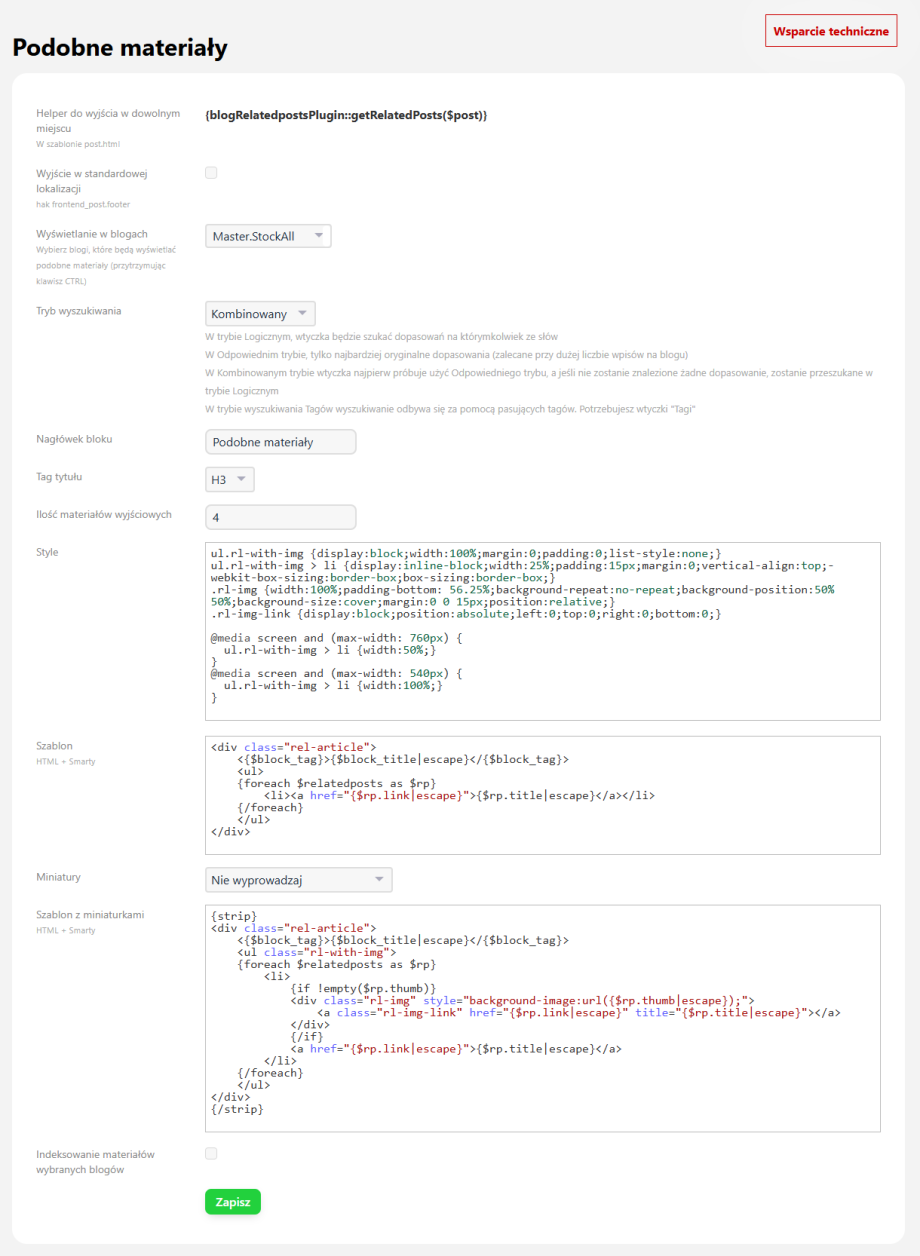Image resolution: width=920 pixels, height=1256 pixels.
Task: Place cursor on the {strip} opening line
Action: coord(234,915)
